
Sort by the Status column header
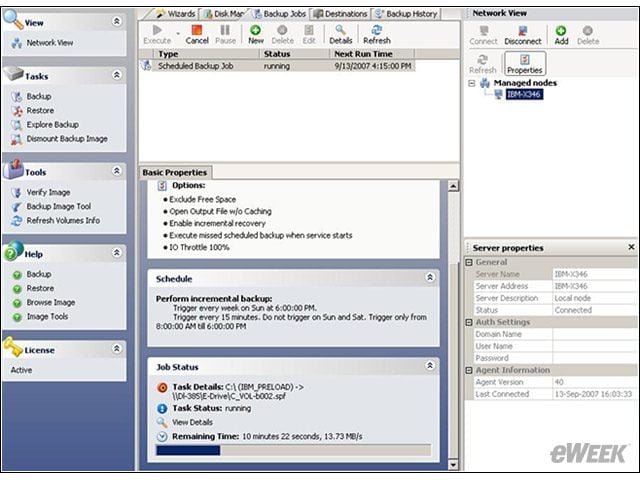pyautogui.click(x=294, y=54)
